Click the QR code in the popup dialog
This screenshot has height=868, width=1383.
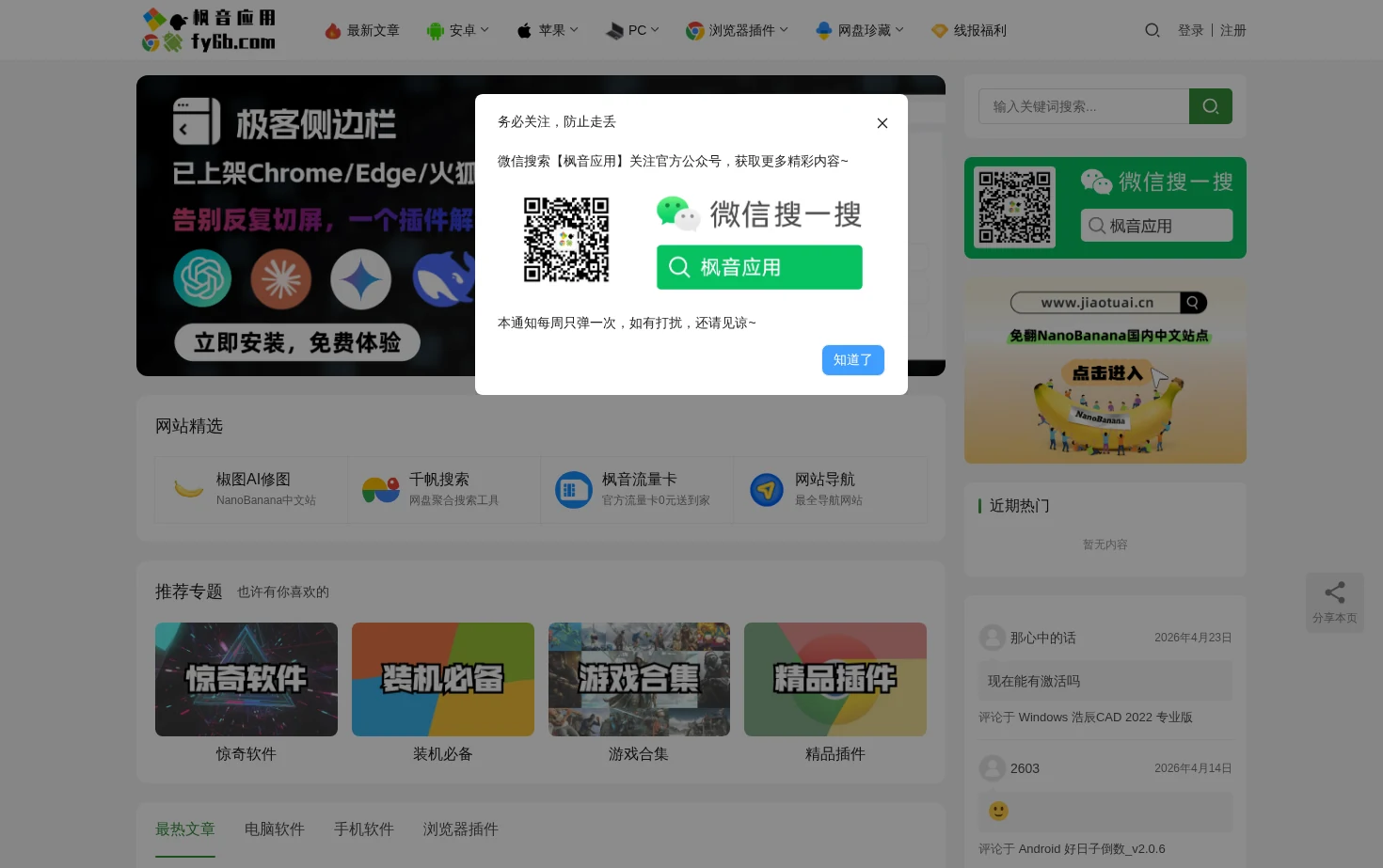(566, 240)
